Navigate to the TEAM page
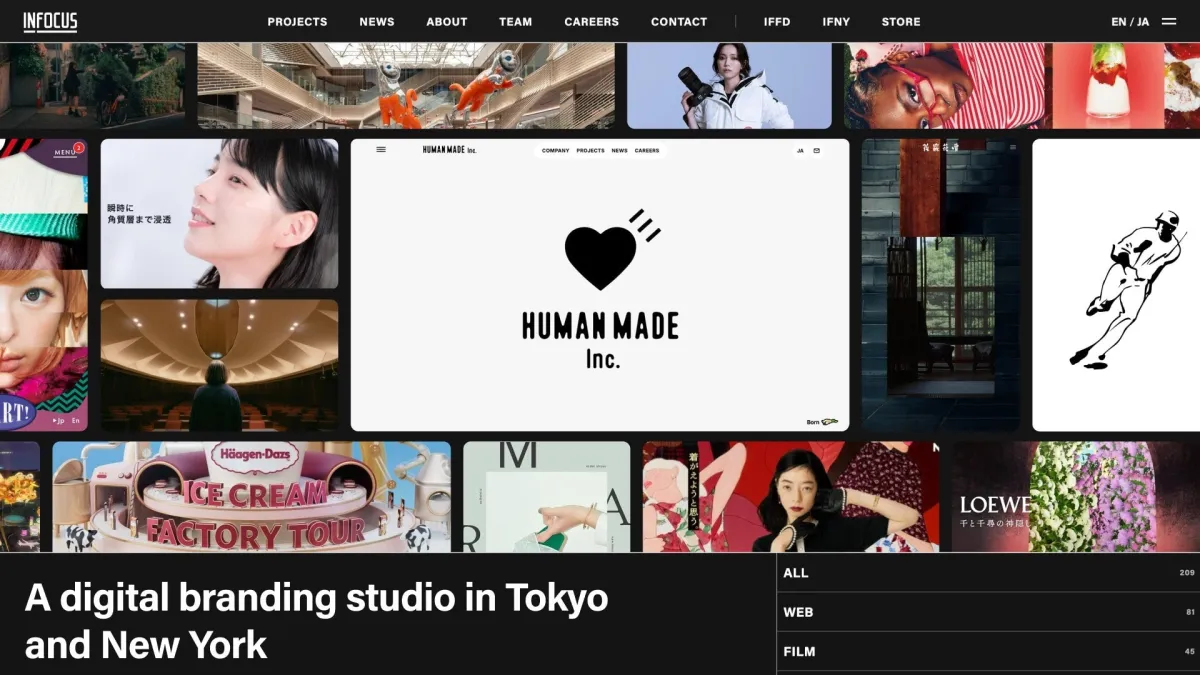Viewport: 1200px width, 675px height. [515, 22]
